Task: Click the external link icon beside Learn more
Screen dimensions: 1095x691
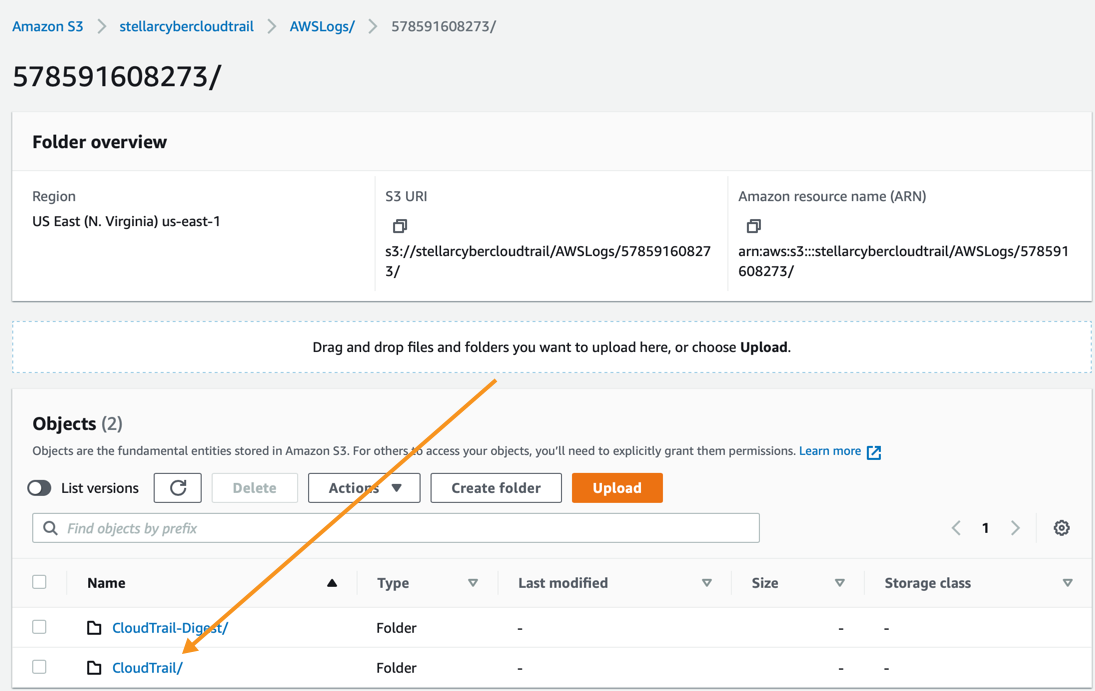Action: coord(874,452)
